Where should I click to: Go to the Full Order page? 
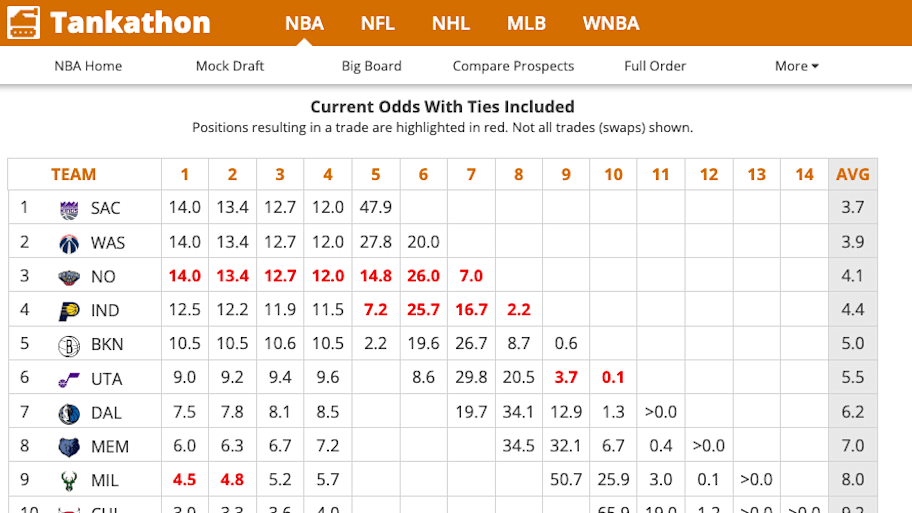(655, 66)
